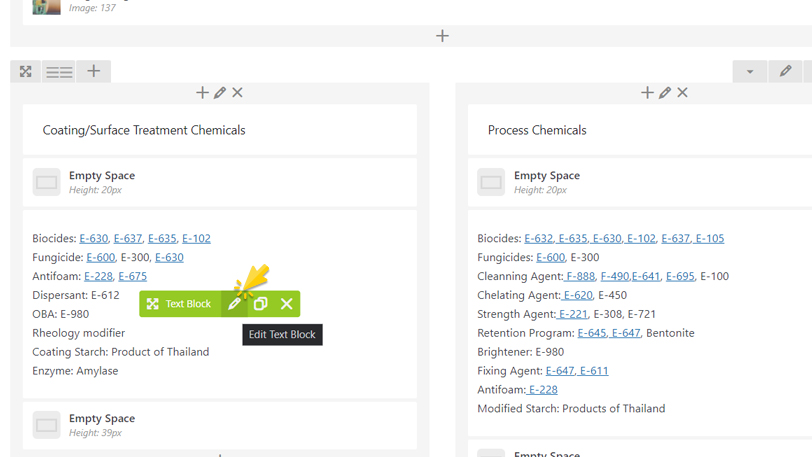
Task: Expand the row dropdown arrow at the right
Action: click(x=750, y=71)
